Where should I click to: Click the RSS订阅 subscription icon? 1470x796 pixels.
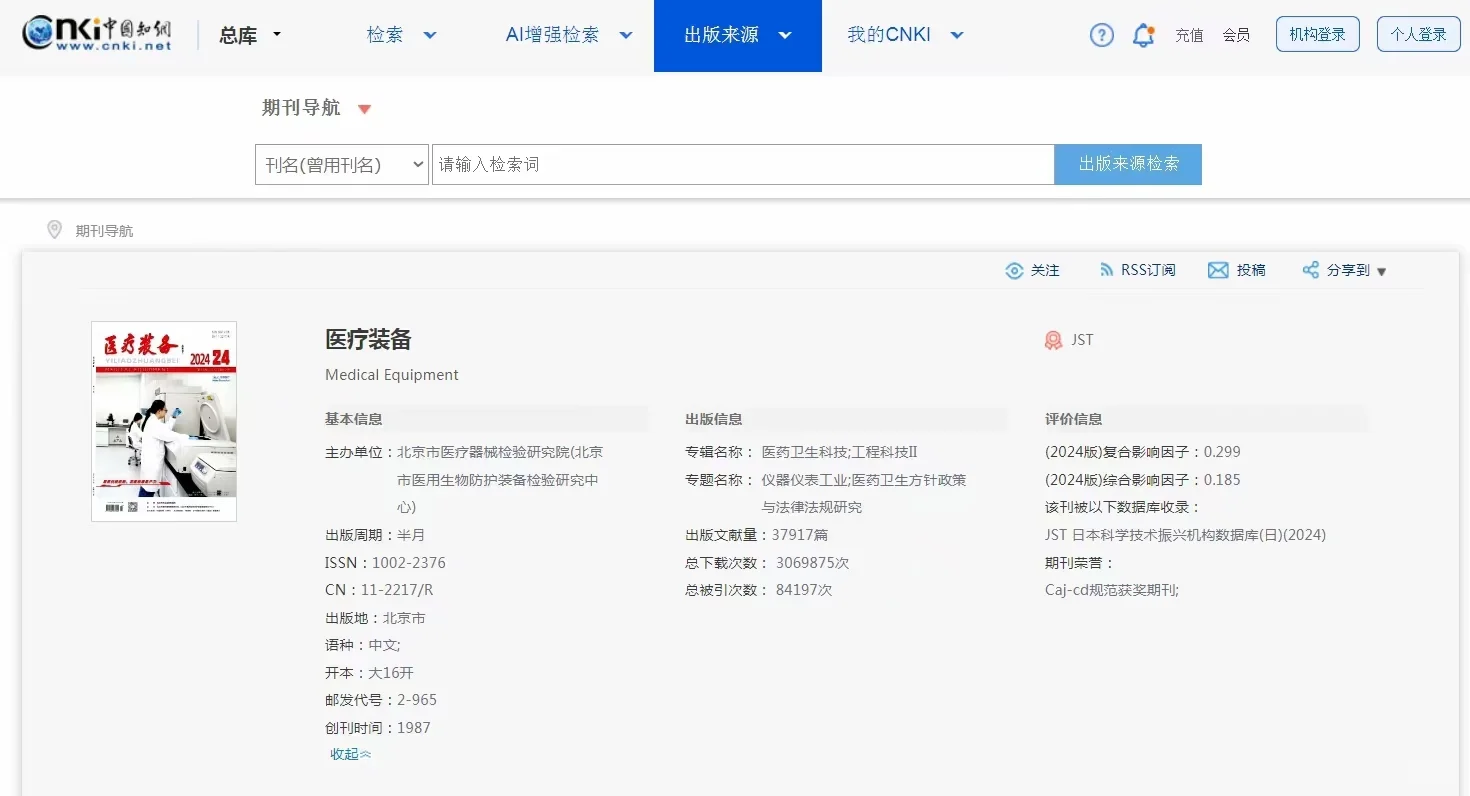point(1106,269)
